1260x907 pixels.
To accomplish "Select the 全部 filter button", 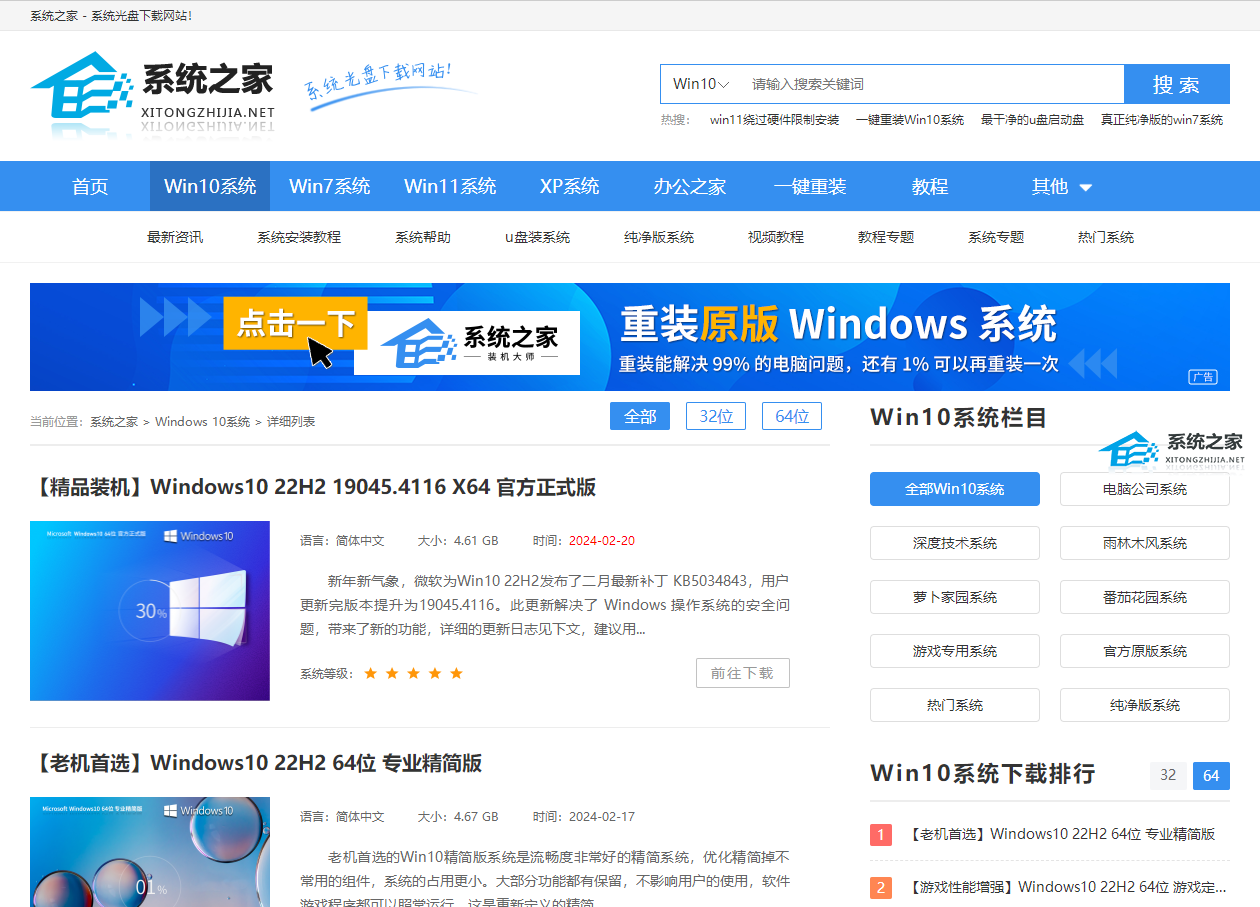I will (x=640, y=416).
